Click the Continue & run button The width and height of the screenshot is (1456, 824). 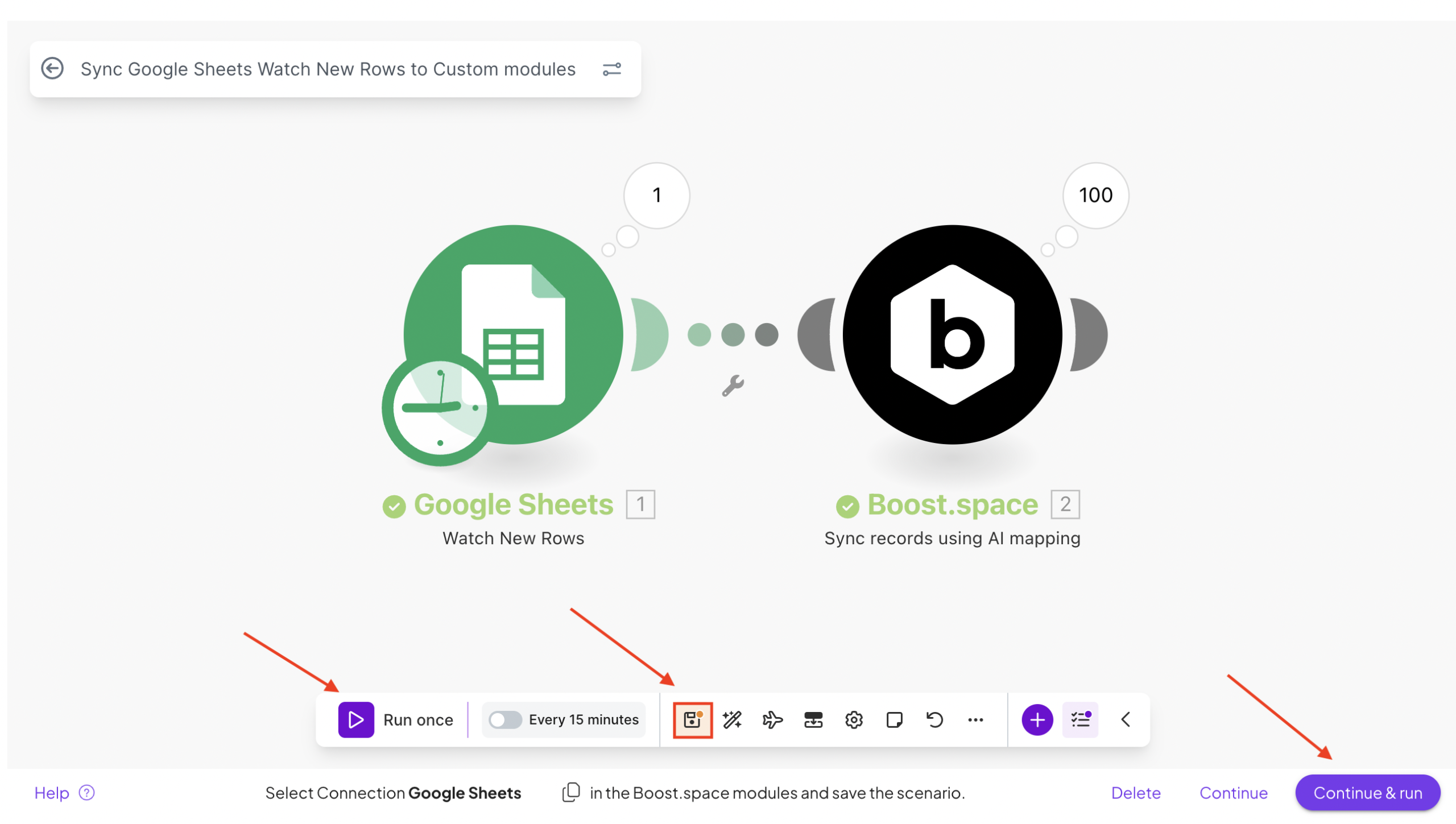coord(1367,793)
